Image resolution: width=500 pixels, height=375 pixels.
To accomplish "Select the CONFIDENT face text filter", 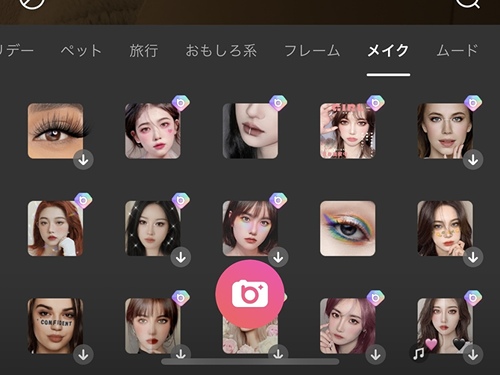I will [x=55, y=326].
